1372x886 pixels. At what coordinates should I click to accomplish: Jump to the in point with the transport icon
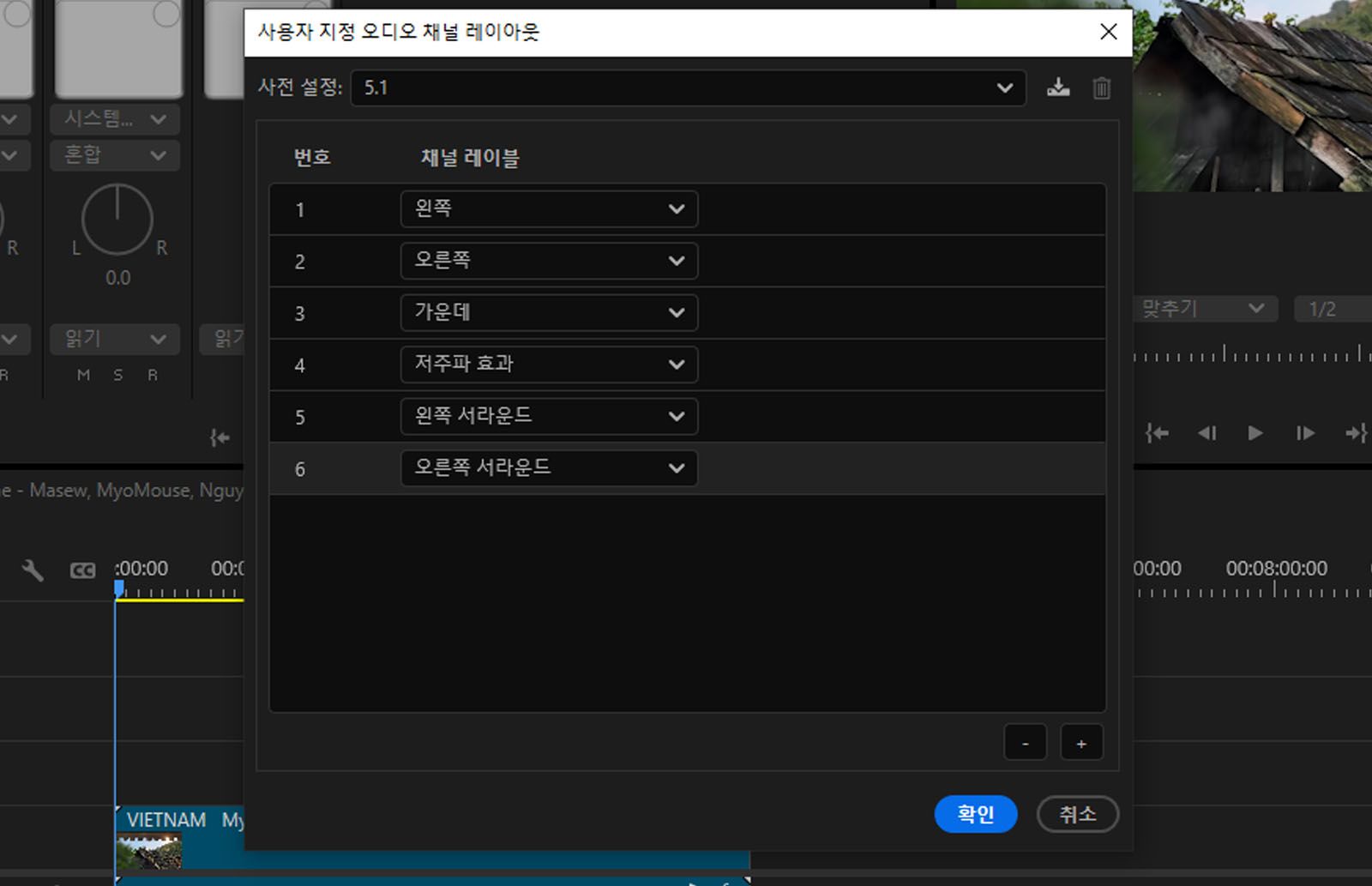[x=1156, y=433]
